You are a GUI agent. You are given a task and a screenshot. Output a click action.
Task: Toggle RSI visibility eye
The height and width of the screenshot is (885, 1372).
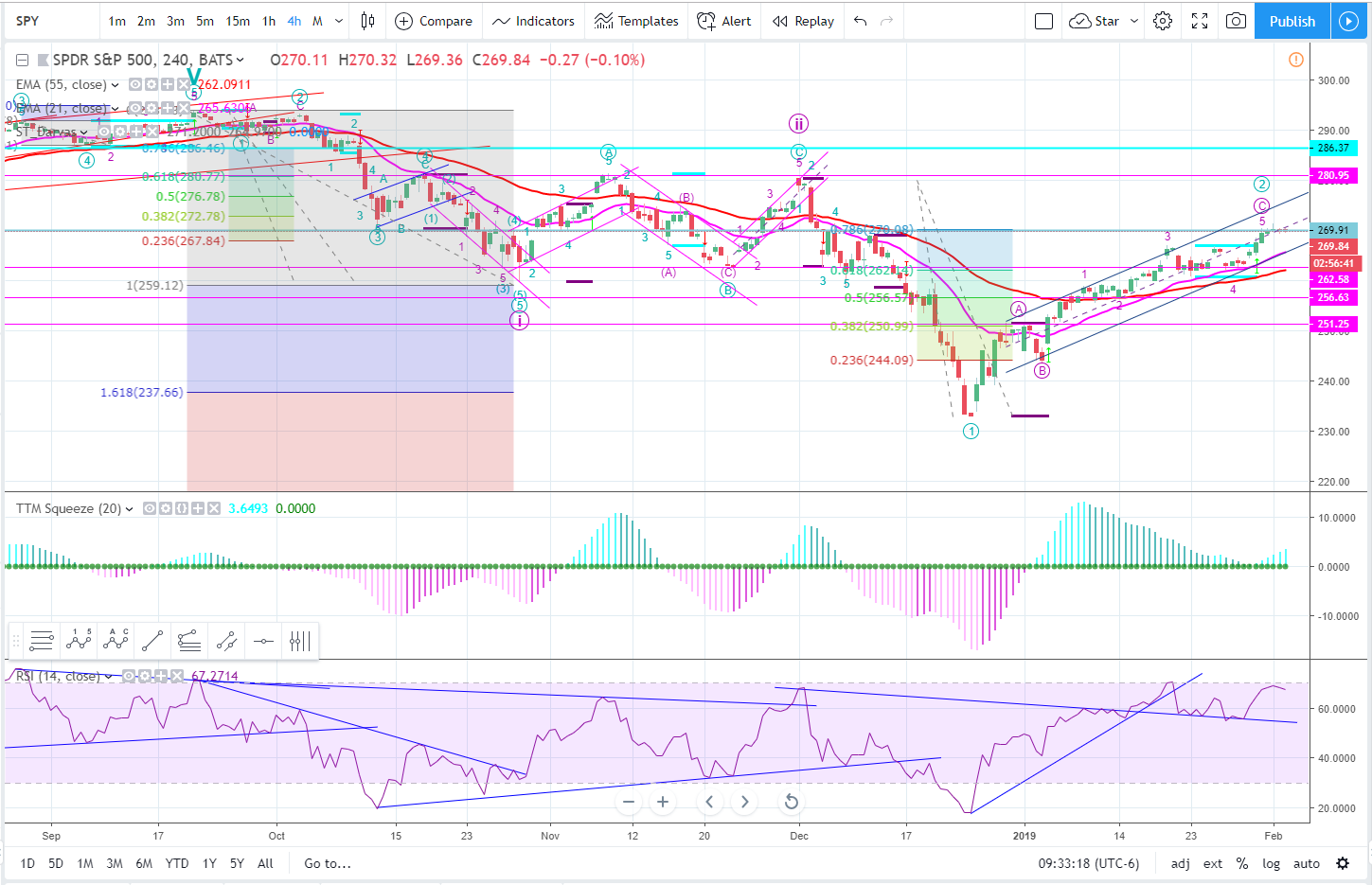(128, 676)
